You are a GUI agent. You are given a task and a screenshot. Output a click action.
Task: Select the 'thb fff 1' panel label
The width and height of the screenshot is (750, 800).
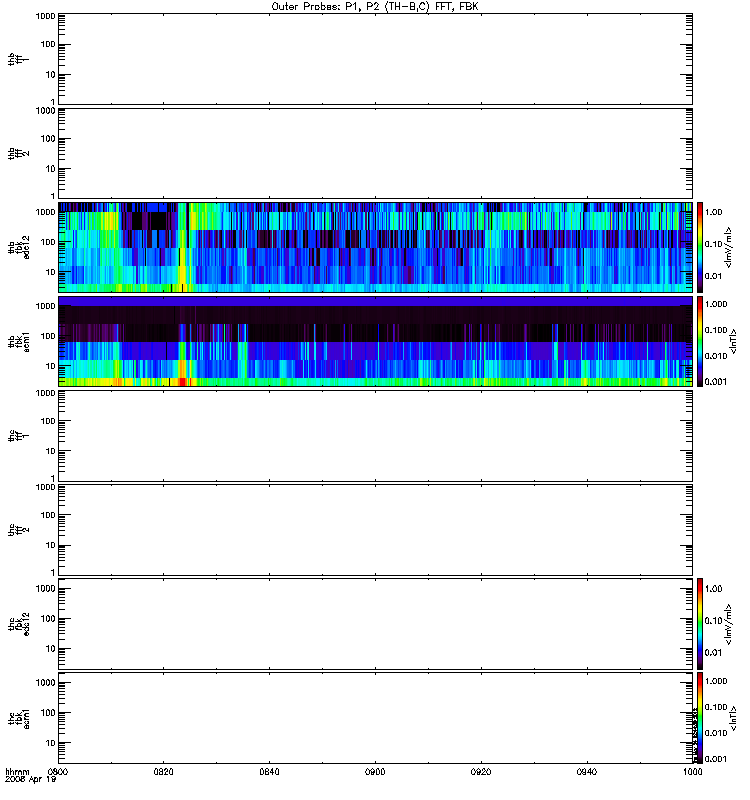[x=18, y=59]
